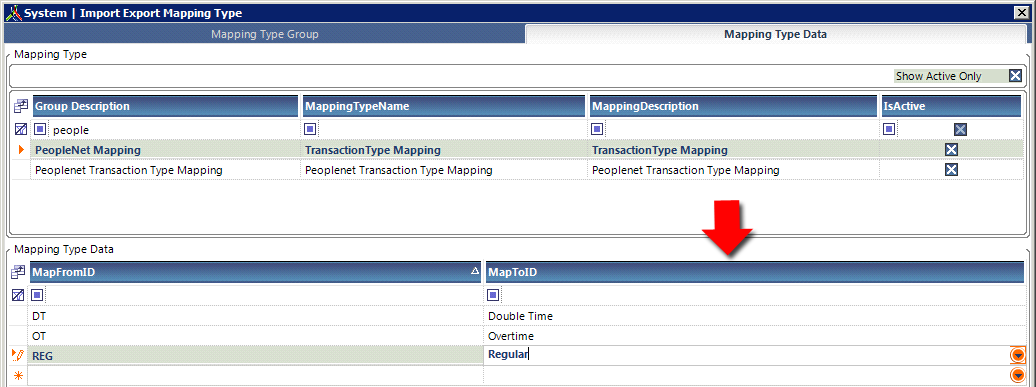Viewport: 1036px width, 387px height.
Task: Open dropdown in the new row MapToID cell
Action: click(1018, 376)
